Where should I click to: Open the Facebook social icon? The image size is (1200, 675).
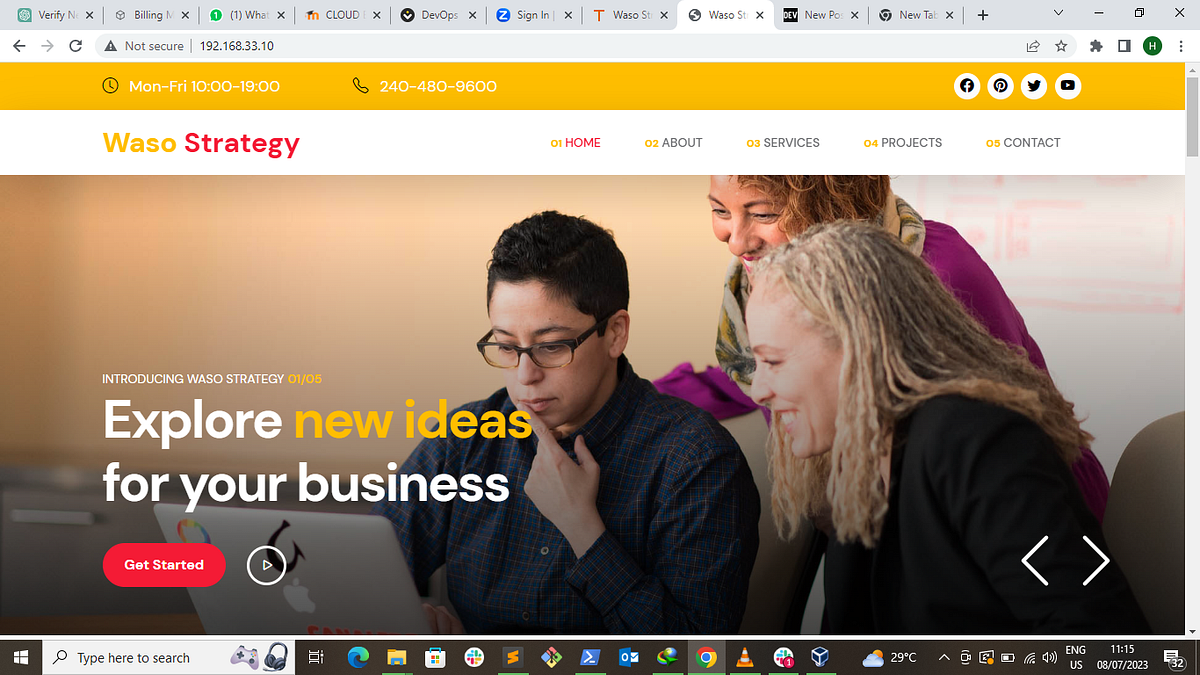coord(966,86)
